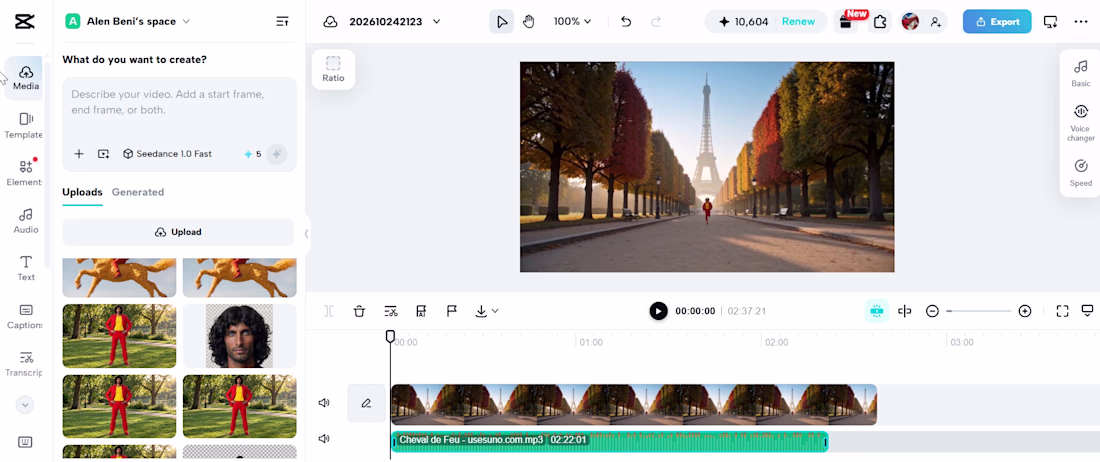The image size is (1100, 462).
Task: Open the three-dot more options menu
Action: [x=1081, y=22]
